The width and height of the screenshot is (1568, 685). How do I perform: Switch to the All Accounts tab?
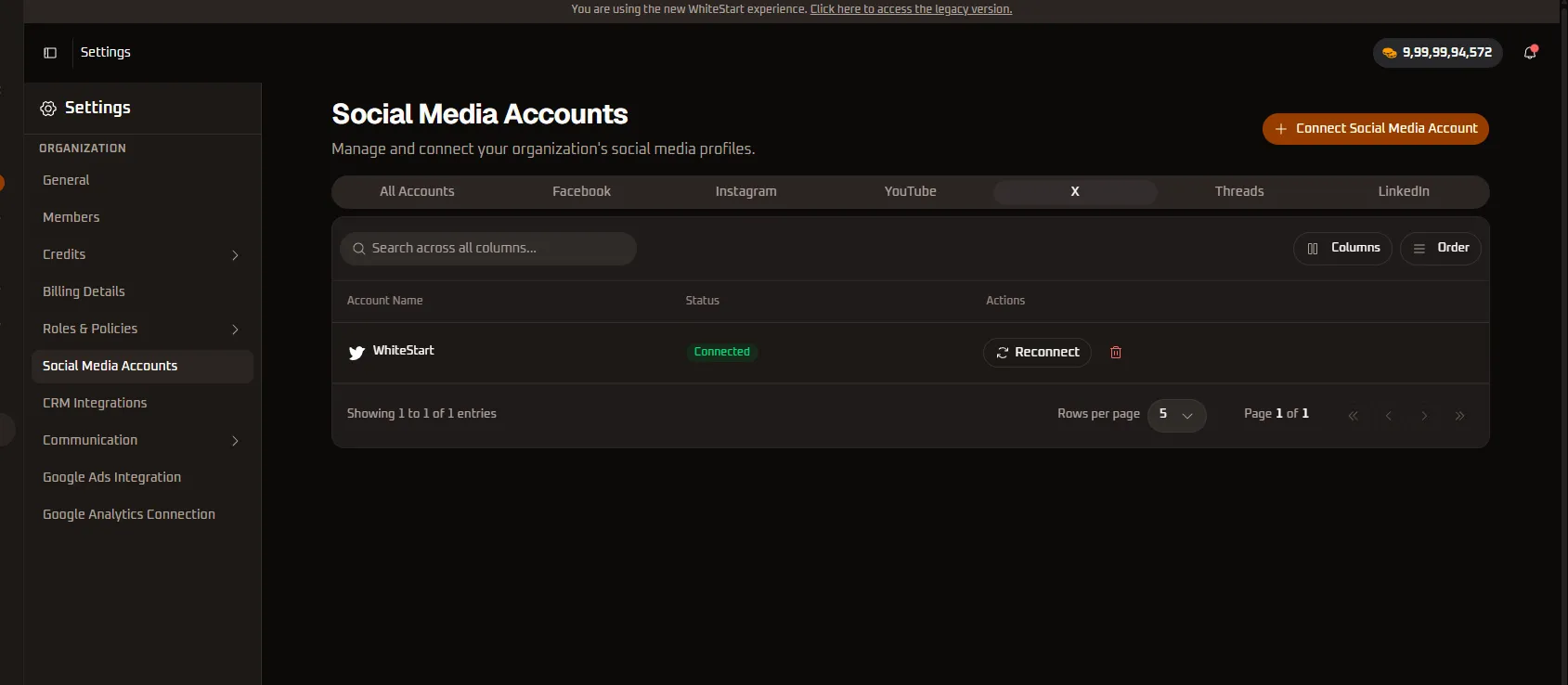coord(417,191)
